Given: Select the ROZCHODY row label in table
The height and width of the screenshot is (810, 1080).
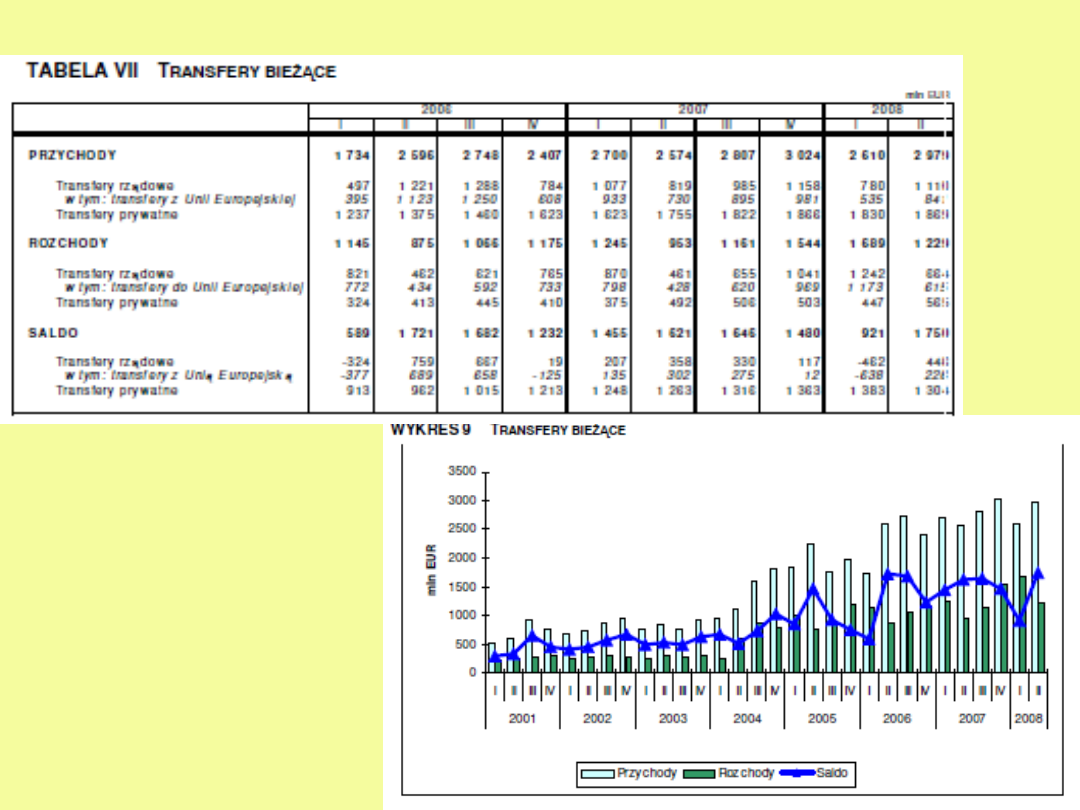Looking at the screenshot, I should point(68,243).
